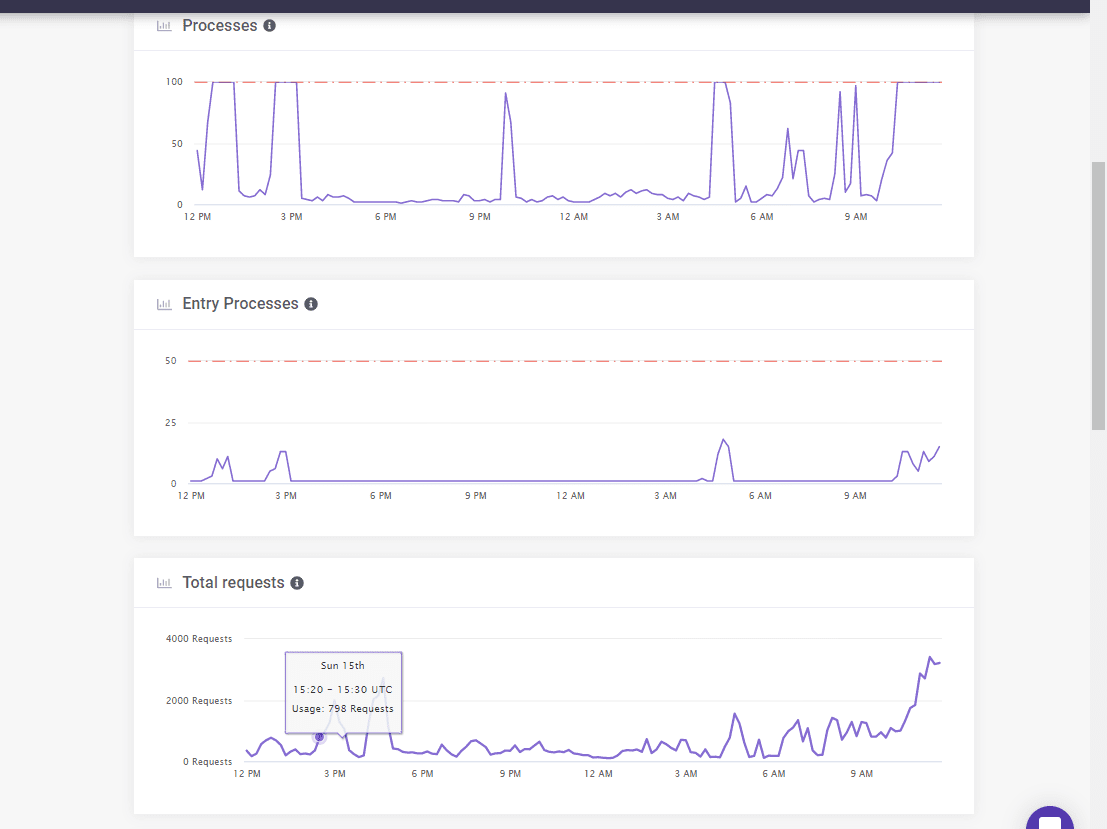Screen dimensions: 1107x829
Task: Click the 12 AM label under Processes chart
Action: tap(573, 217)
